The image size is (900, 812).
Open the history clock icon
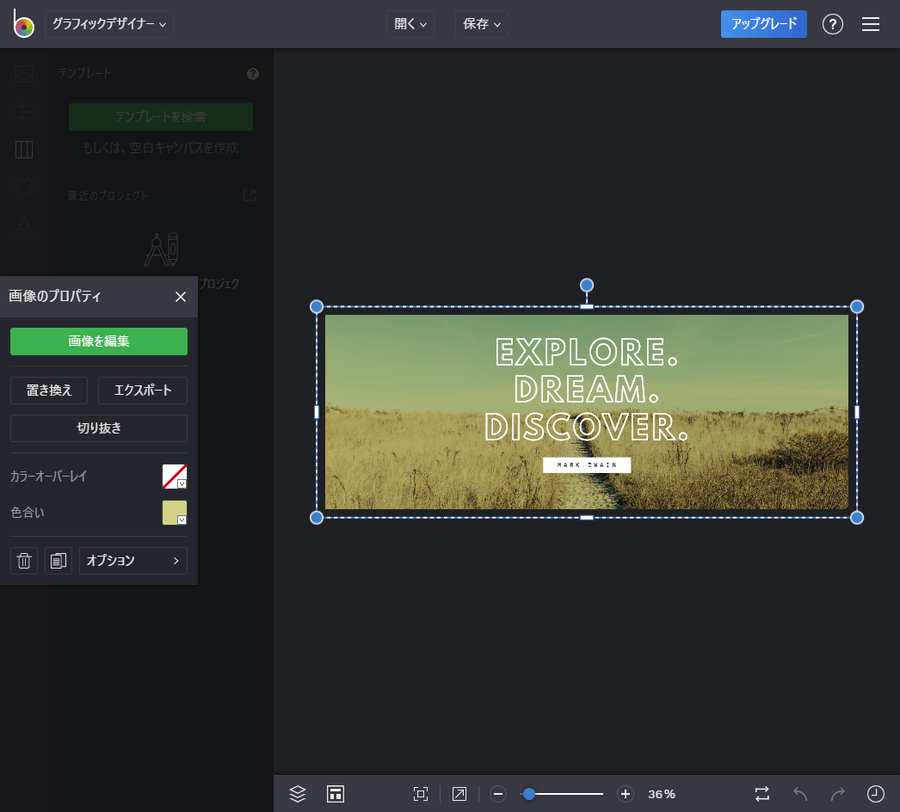pyautogui.click(x=875, y=794)
